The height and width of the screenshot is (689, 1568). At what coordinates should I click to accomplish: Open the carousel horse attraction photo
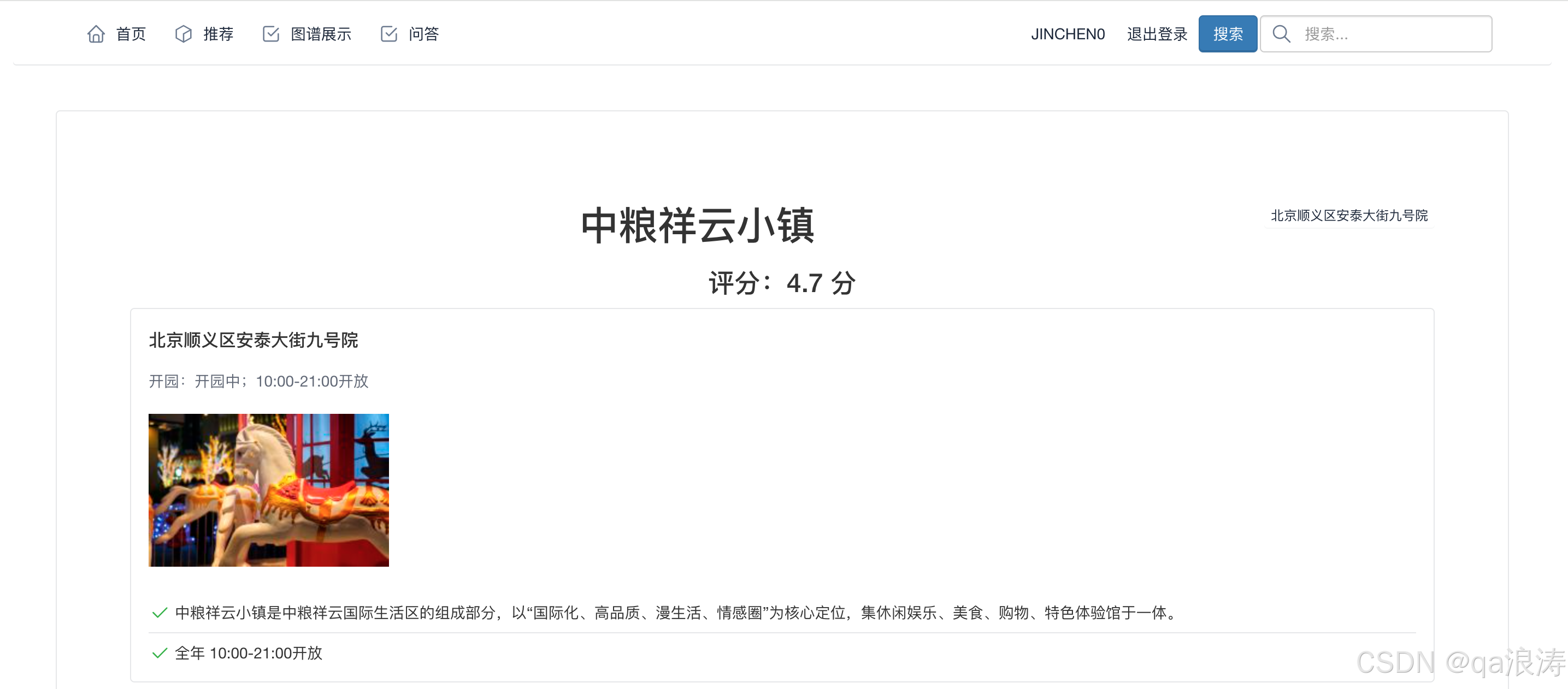point(268,490)
